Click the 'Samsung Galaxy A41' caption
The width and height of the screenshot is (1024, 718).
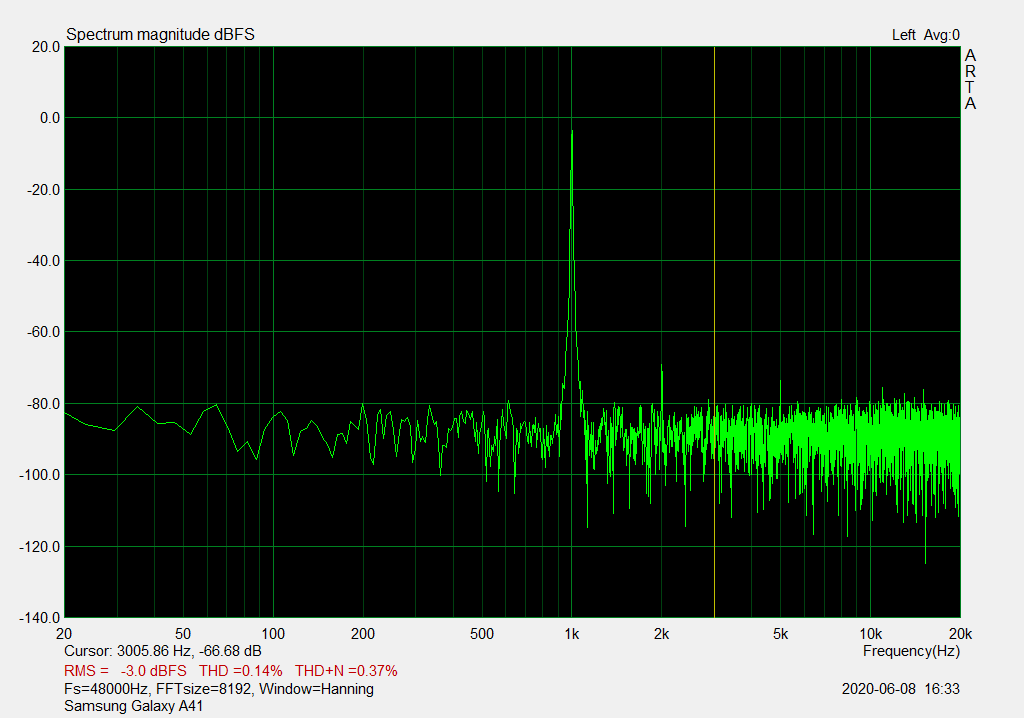[x=133, y=706]
